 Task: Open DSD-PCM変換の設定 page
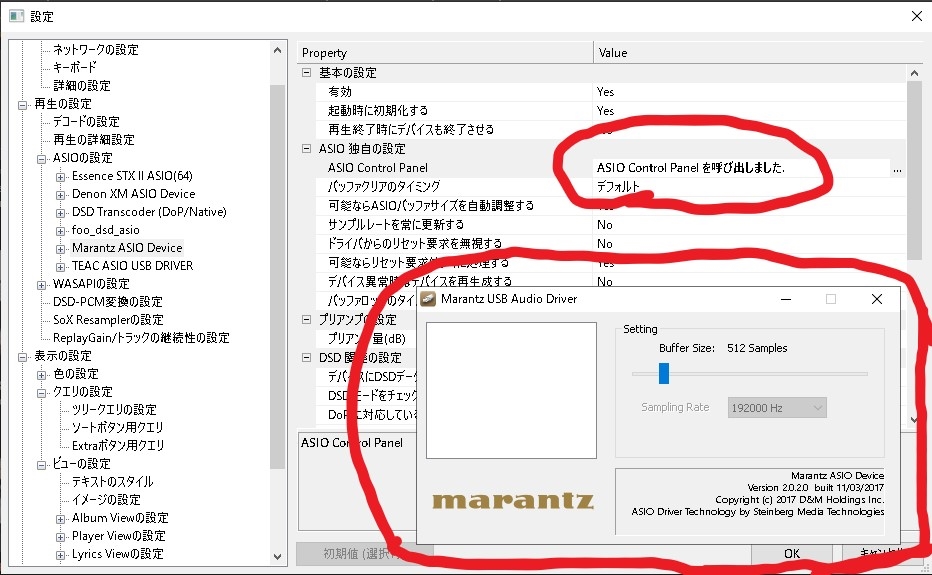pyautogui.click(x=108, y=302)
